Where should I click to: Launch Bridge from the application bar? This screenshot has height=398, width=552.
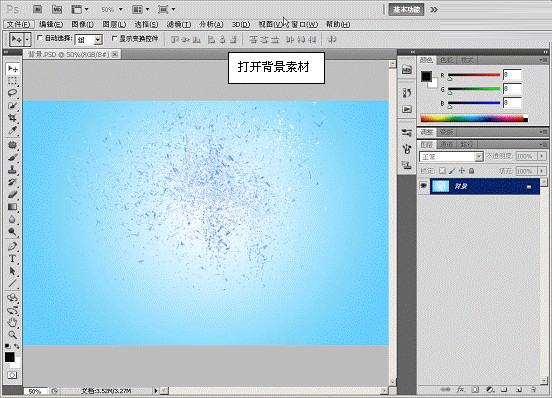(x=37, y=10)
